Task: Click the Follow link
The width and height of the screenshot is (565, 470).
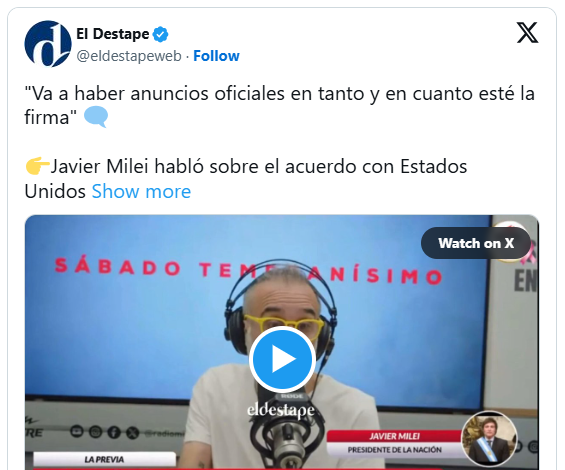Action: click(x=216, y=56)
